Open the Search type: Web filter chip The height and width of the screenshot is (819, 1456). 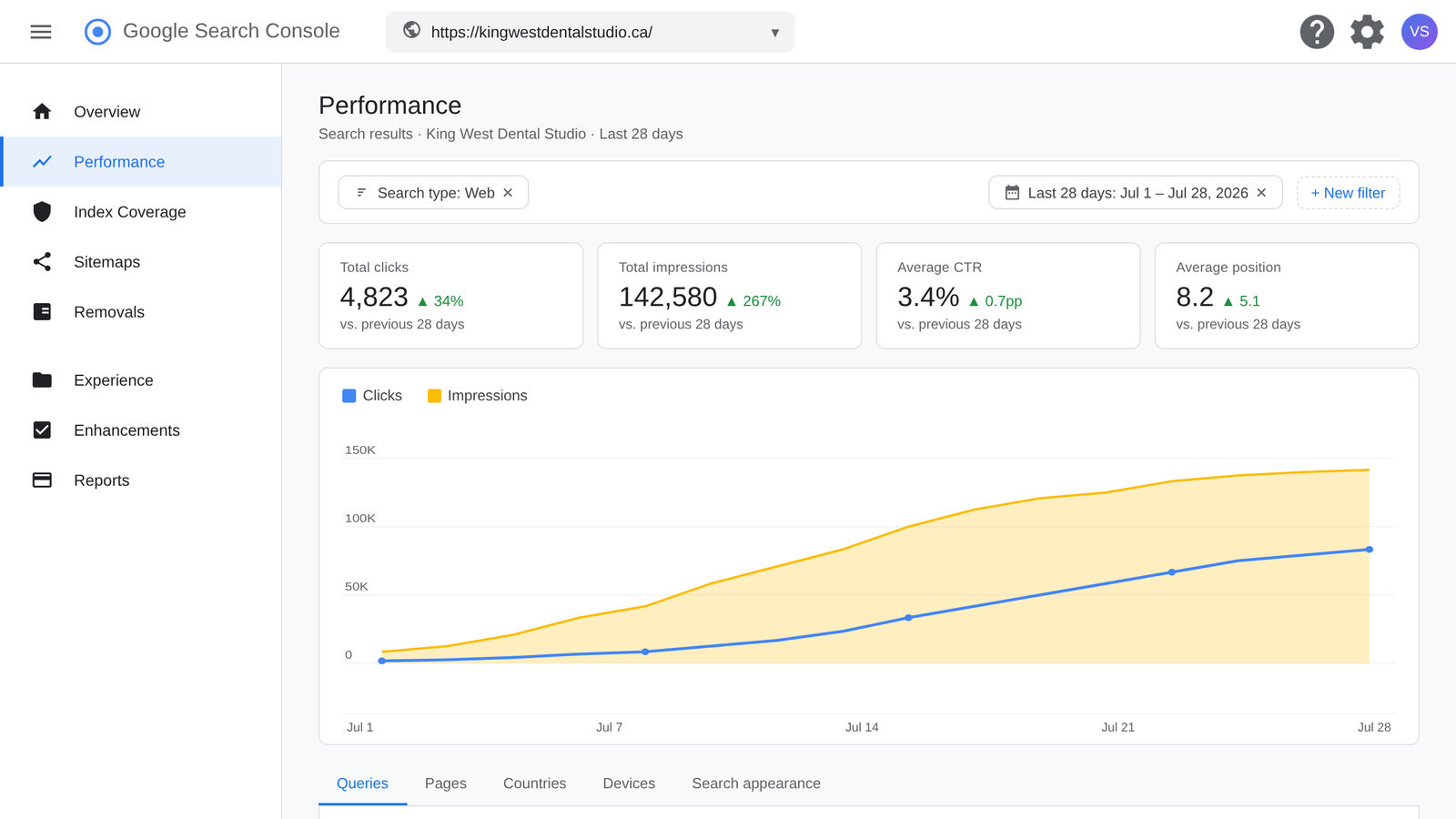[433, 193]
